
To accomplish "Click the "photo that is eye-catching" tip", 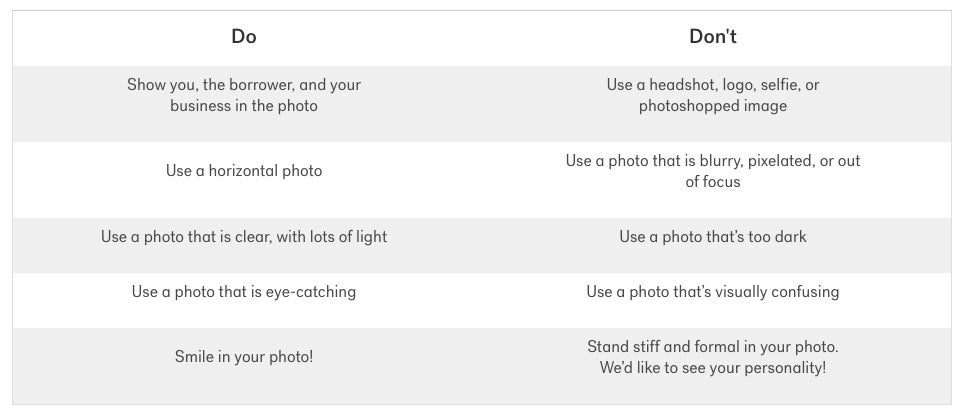I will [244, 292].
